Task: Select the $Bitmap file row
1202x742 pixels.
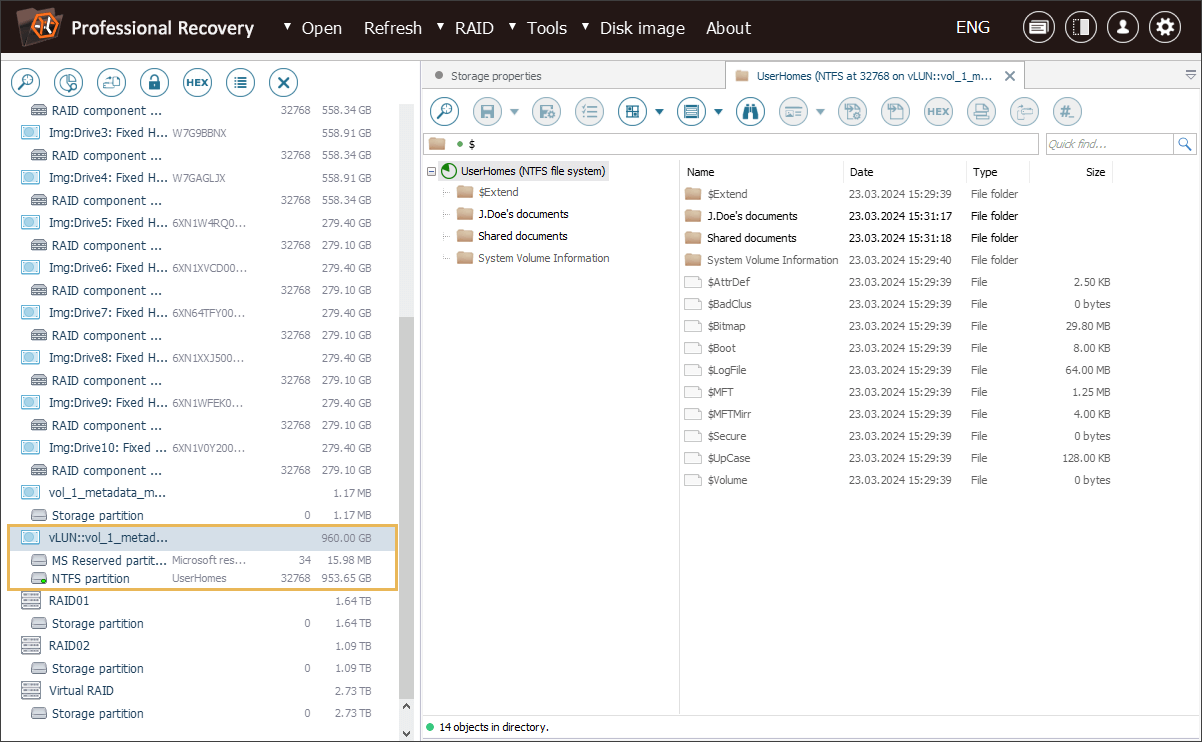Action: click(x=897, y=326)
